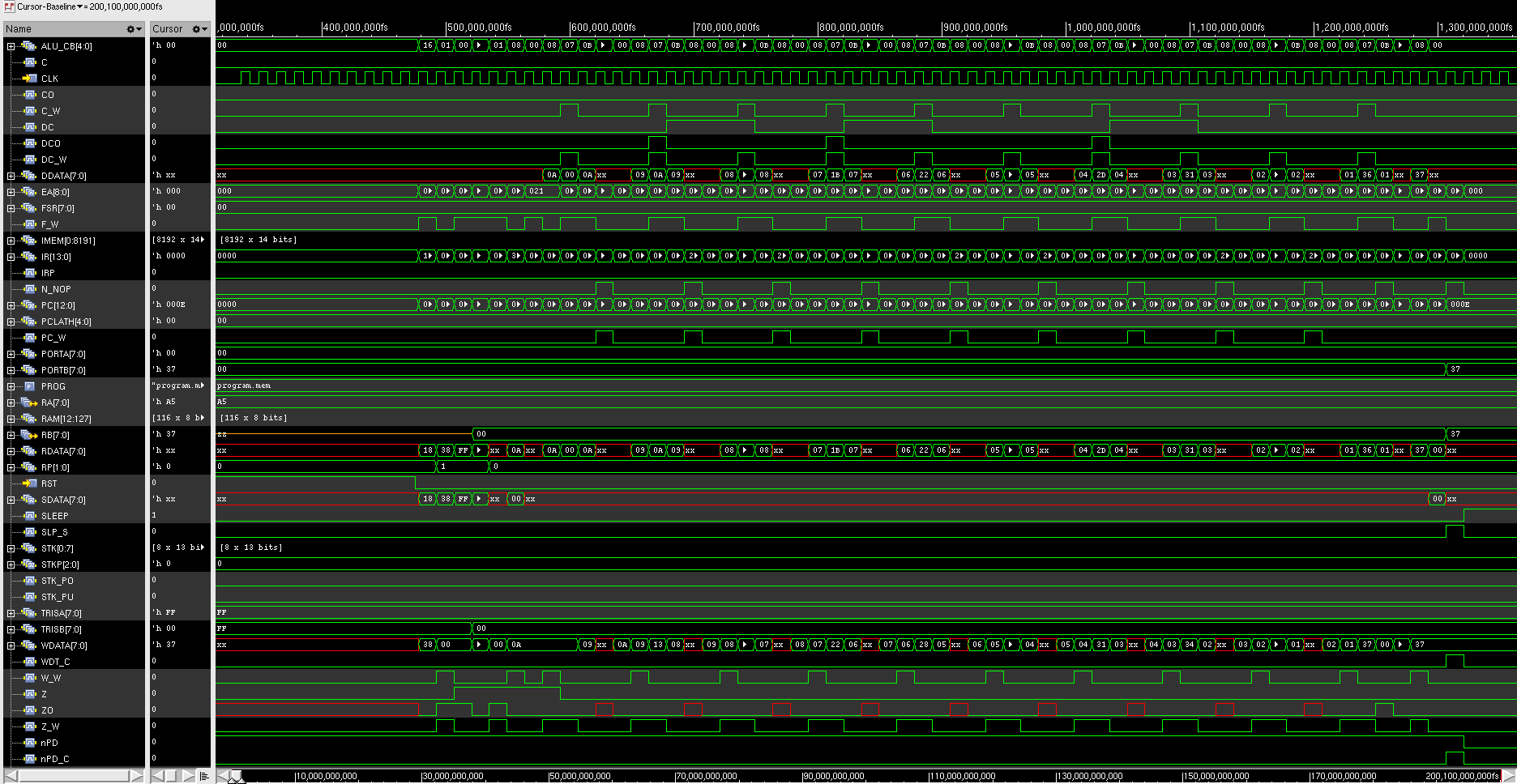
Task: Click the 500,000,000fs time ruler mark
Action: coord(479,28)
